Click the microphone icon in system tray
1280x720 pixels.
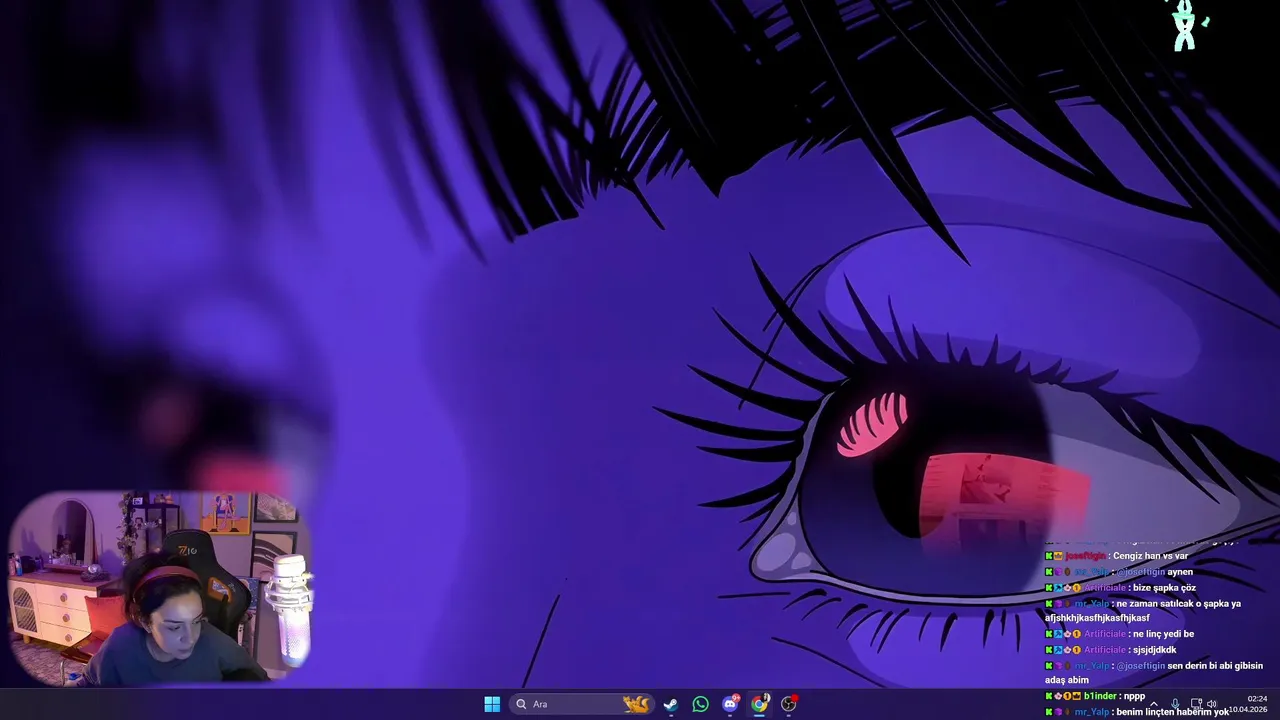(1175, 704)
